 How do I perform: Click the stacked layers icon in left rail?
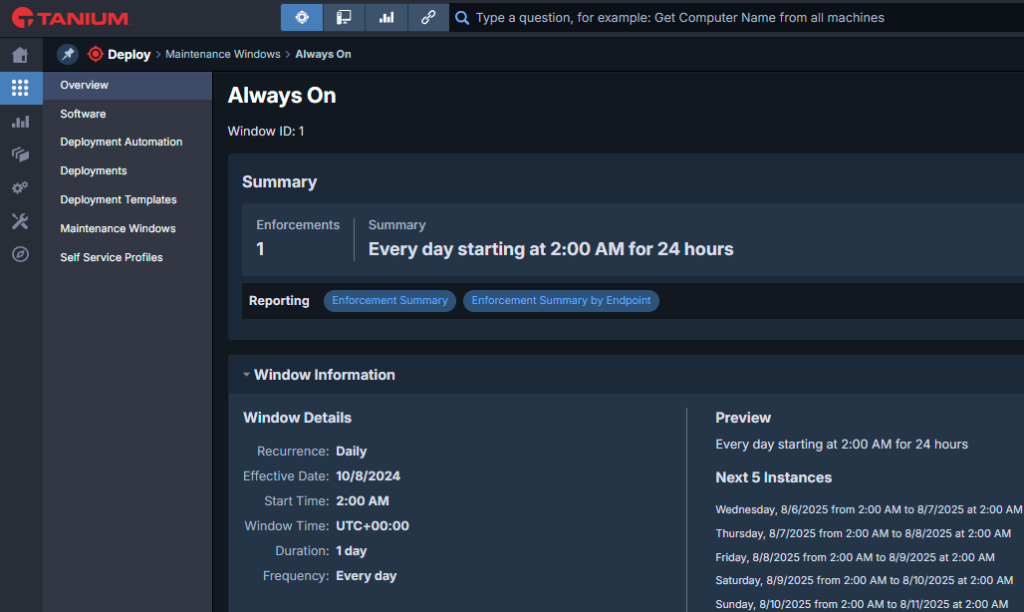(x=20, y=155)
